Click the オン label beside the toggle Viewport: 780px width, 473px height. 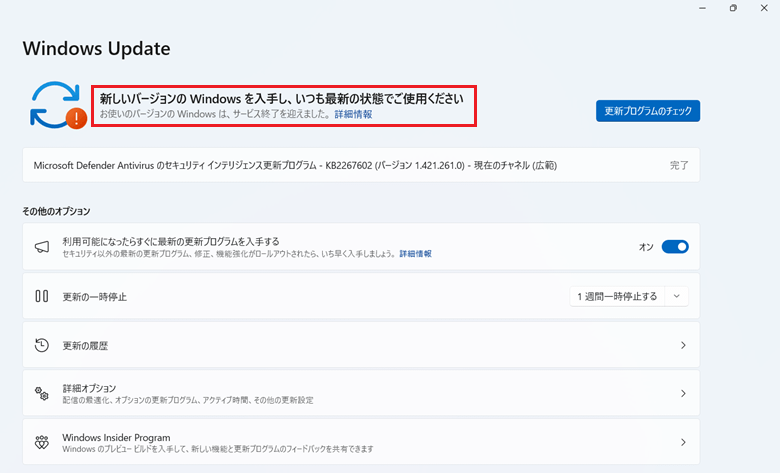click(646, 247)
